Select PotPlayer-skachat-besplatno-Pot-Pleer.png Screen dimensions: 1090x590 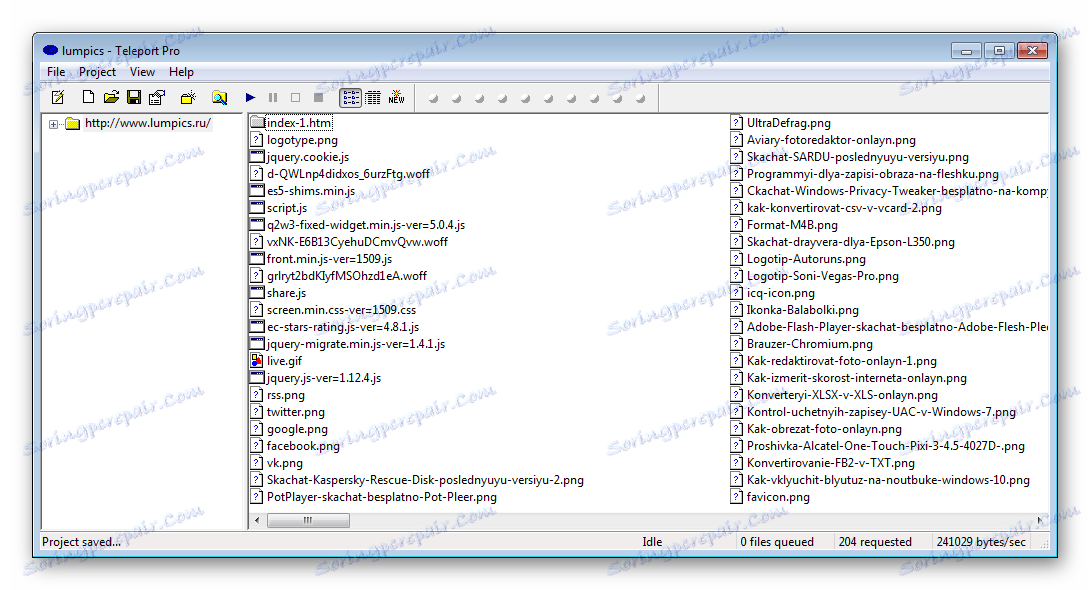[x=382, y=497]
